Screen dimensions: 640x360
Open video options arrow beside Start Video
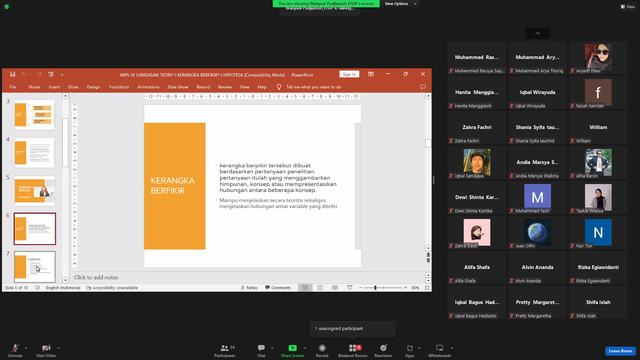pos(58,348)
